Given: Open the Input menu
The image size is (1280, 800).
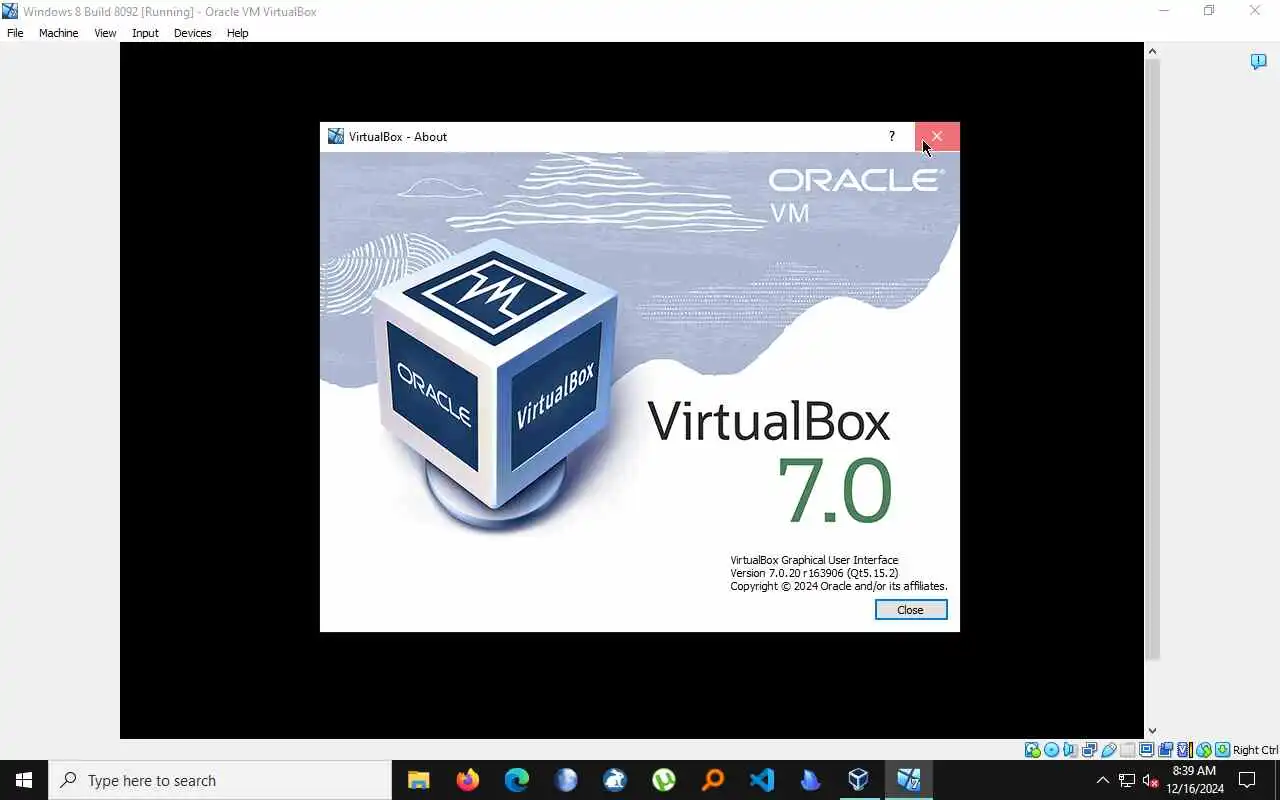Looking at the screenshot, I should (145, 33).
